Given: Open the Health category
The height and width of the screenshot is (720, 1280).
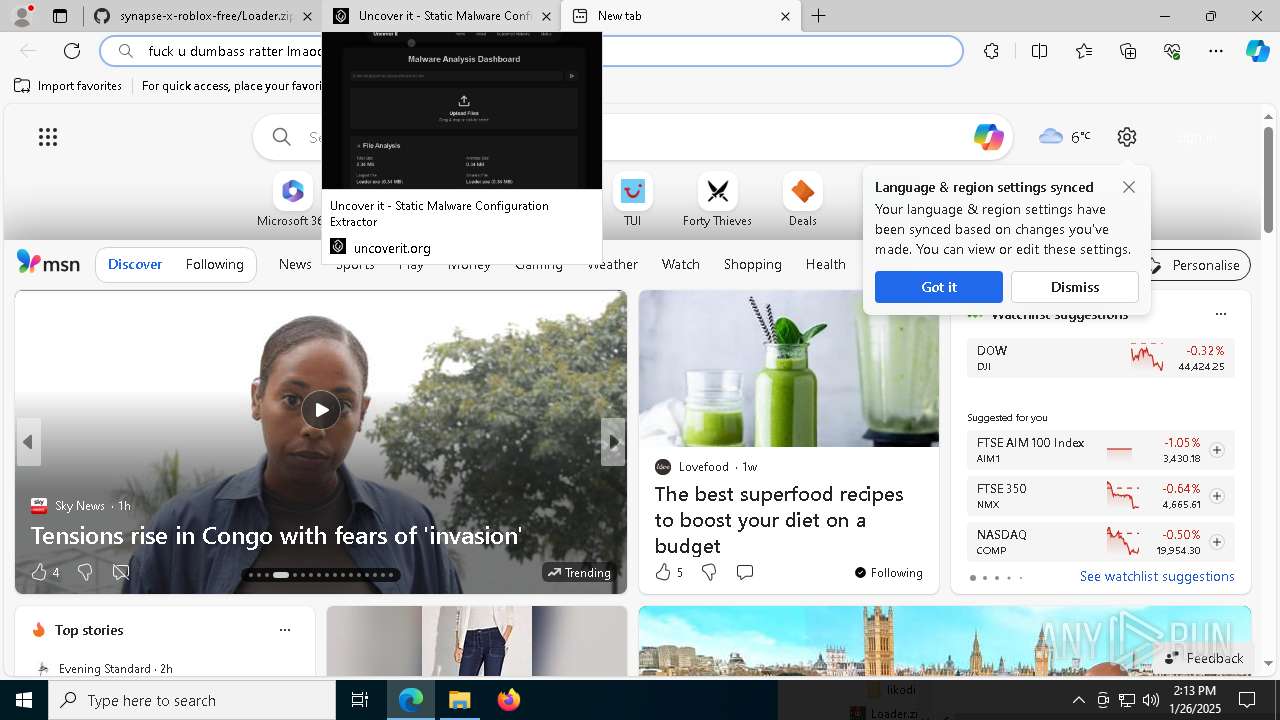Looking at the screenshot, I should point(826,264).
